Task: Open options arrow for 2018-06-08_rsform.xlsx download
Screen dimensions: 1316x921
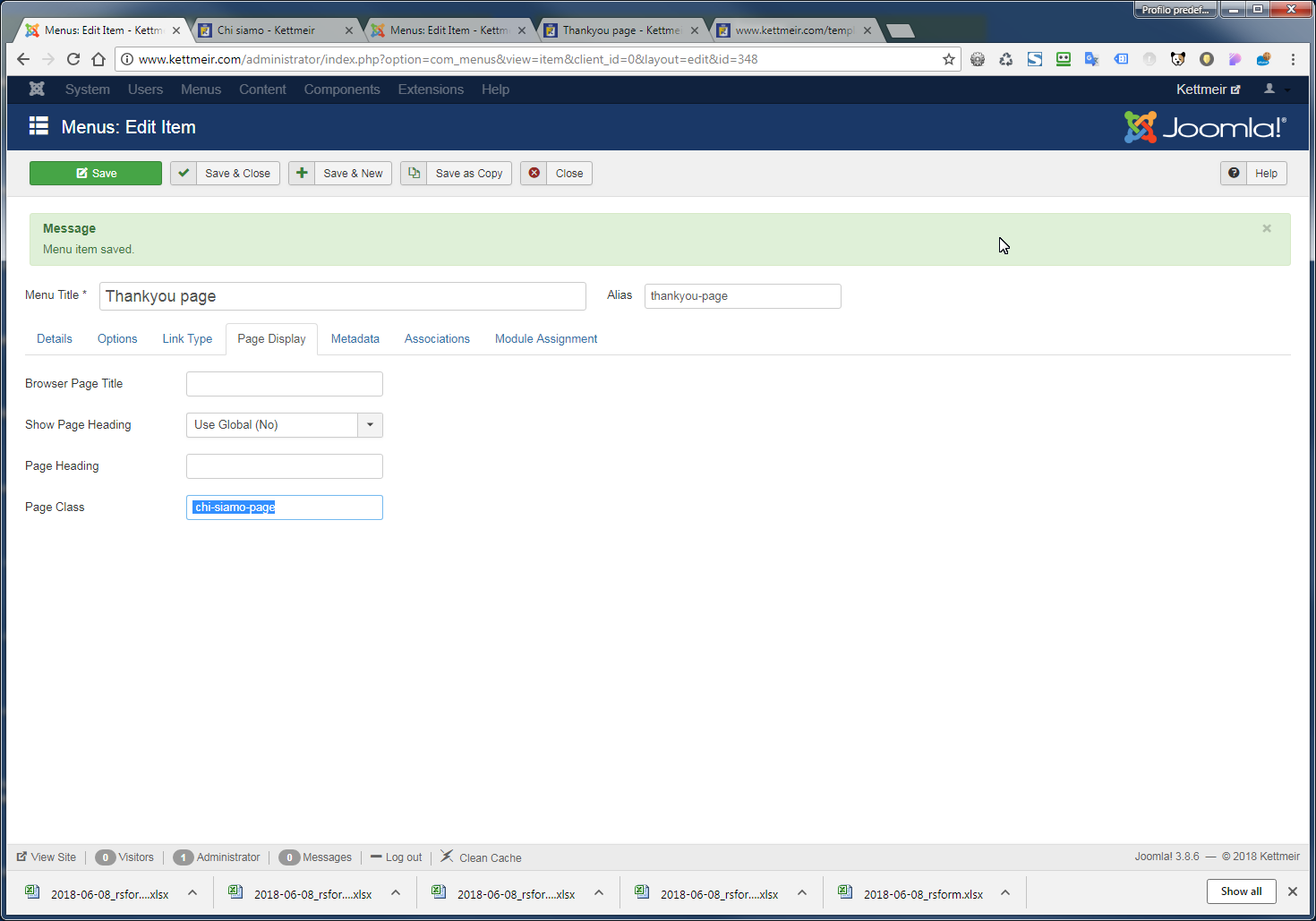Action: click(1005, 892)
